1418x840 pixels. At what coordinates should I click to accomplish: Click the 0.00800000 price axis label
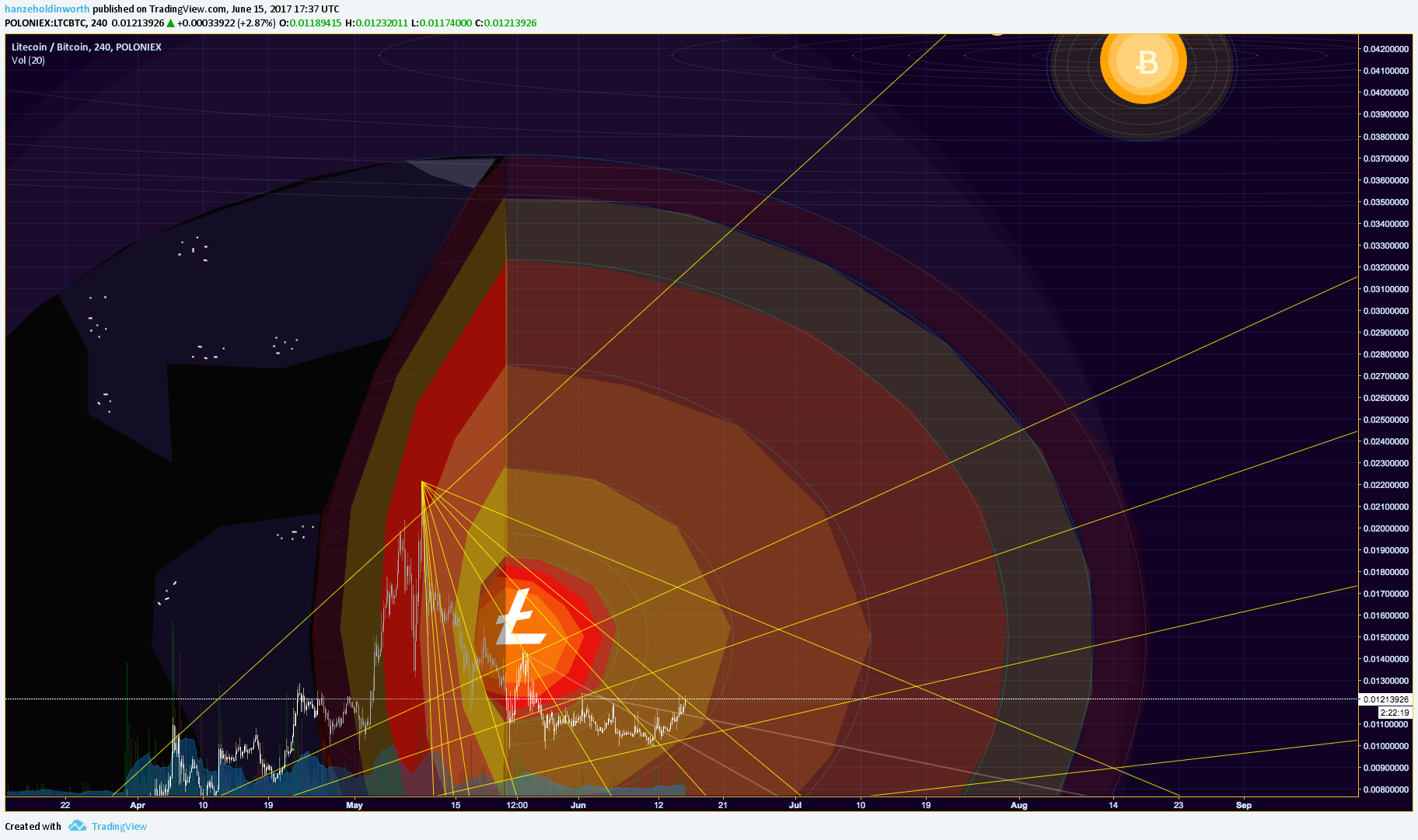click(1385, 789)
